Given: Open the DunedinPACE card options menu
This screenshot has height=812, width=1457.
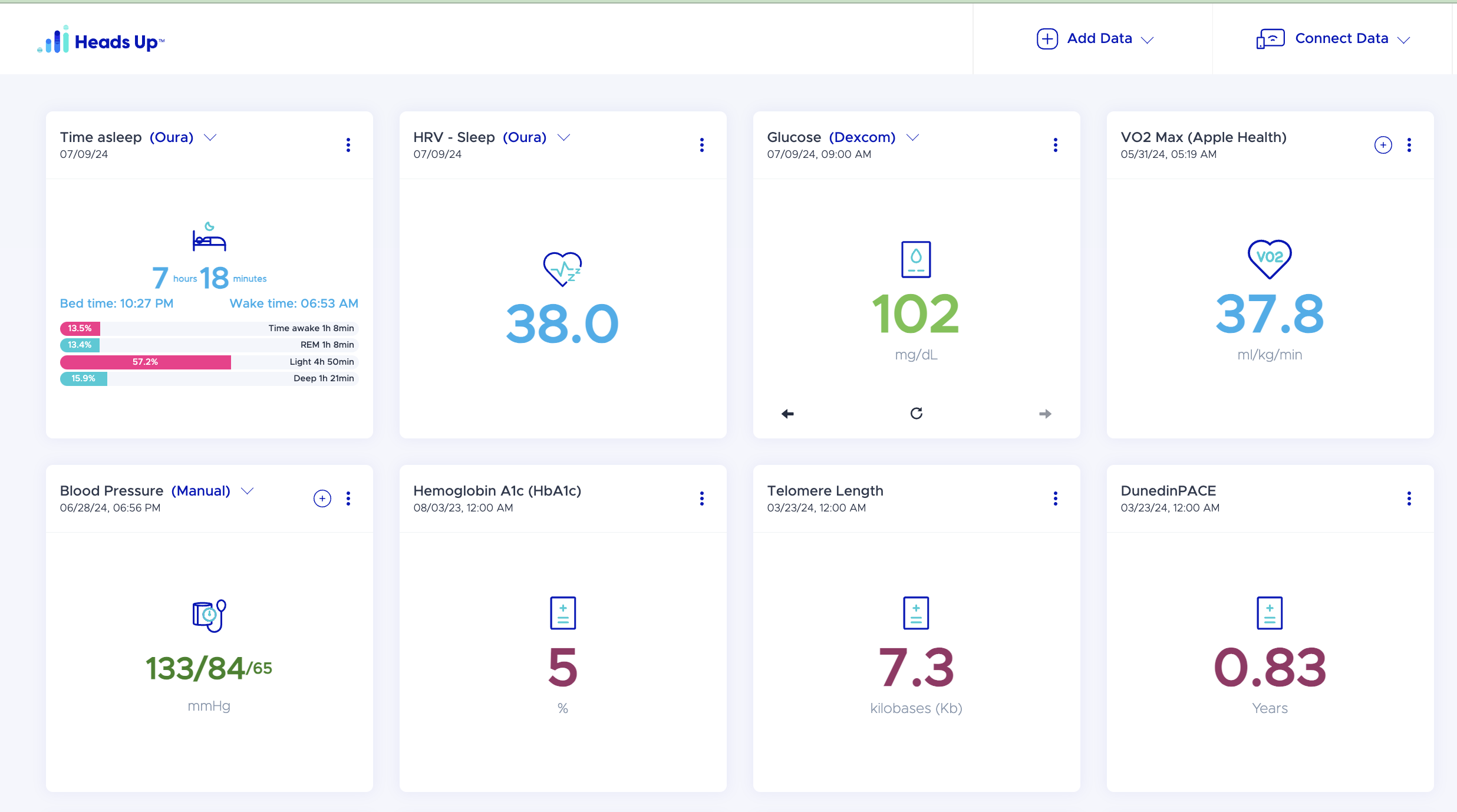Looking at the screenshot, I should (1409, 499).
